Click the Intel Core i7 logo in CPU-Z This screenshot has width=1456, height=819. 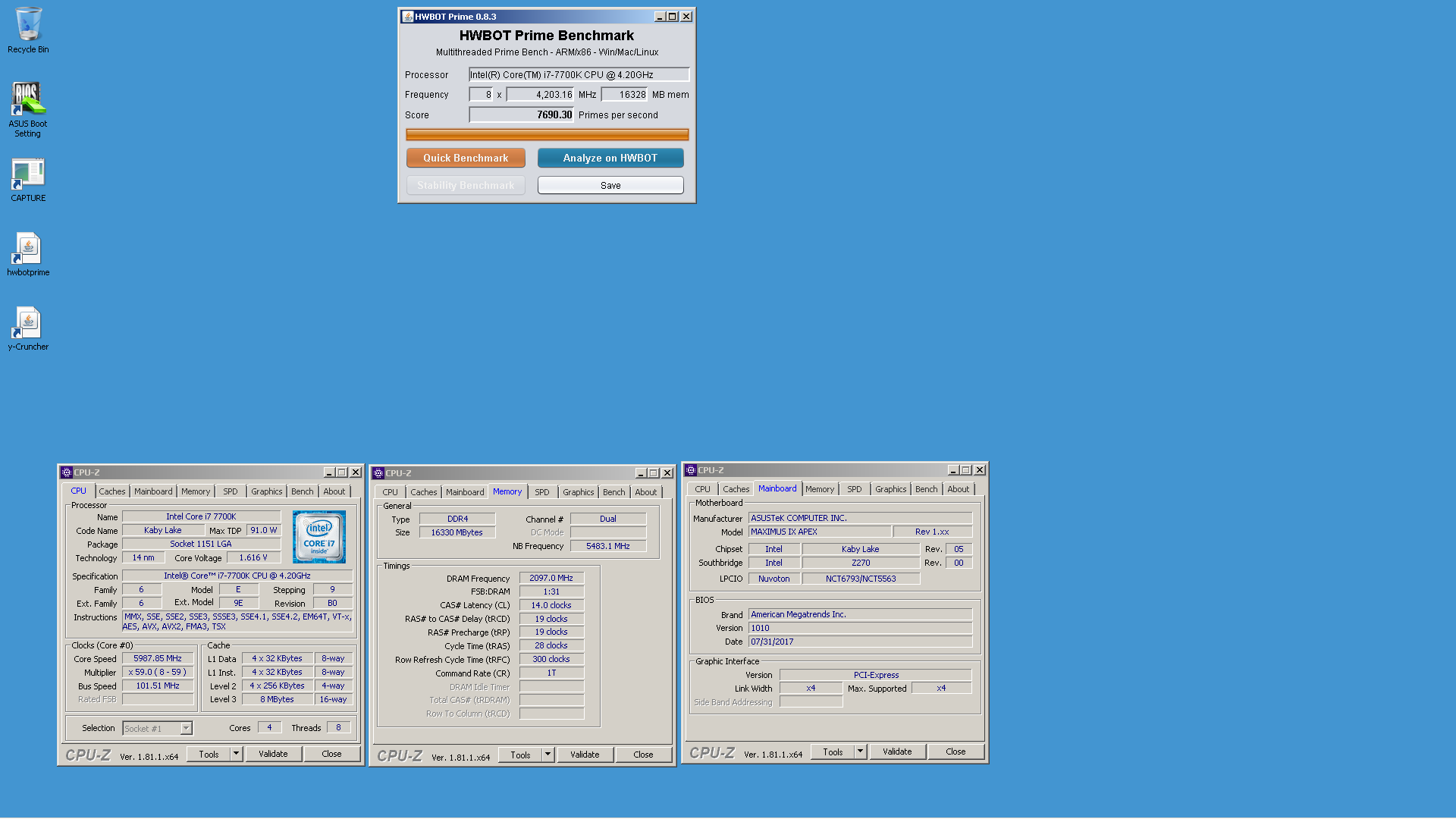pyautogui.click(x=319, y=537)
